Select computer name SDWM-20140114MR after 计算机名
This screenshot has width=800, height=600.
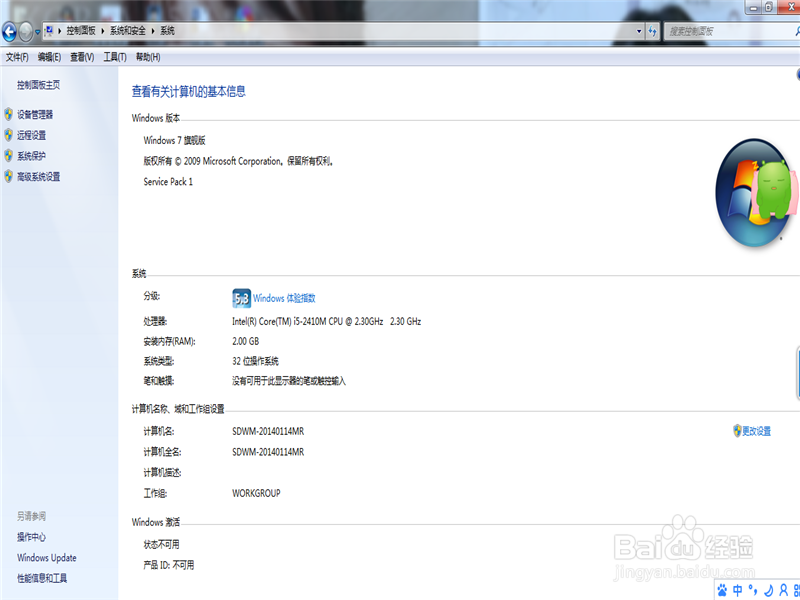[x=268, y=432]
